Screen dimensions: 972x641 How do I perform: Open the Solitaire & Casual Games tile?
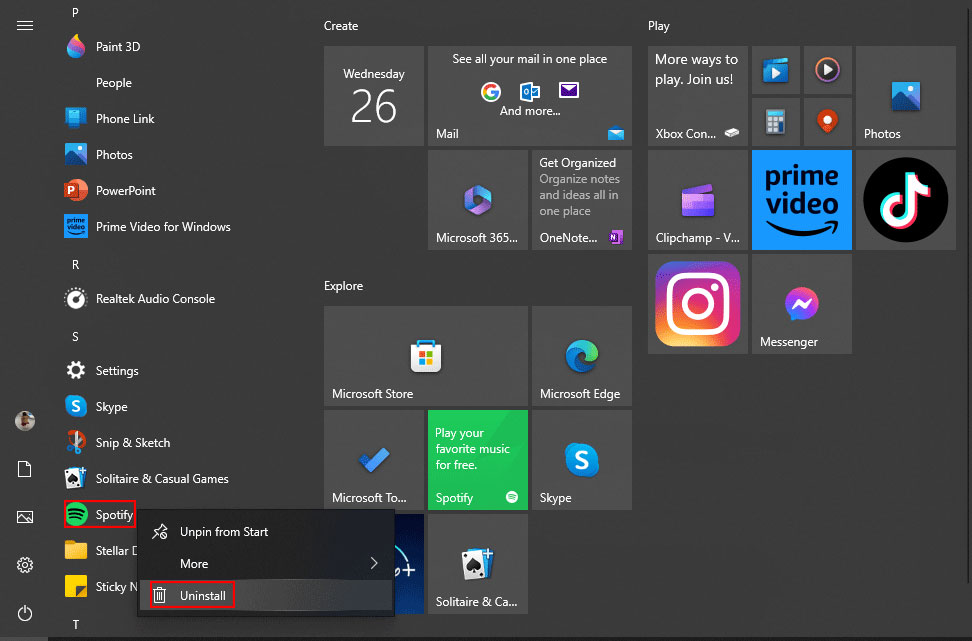click(x=478, y=564)
